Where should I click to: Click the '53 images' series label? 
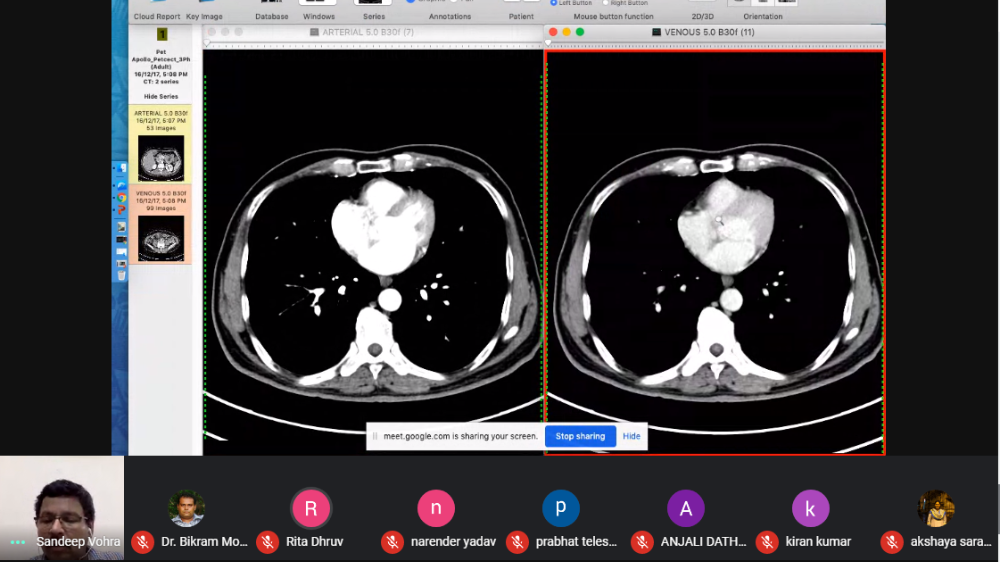161,128
